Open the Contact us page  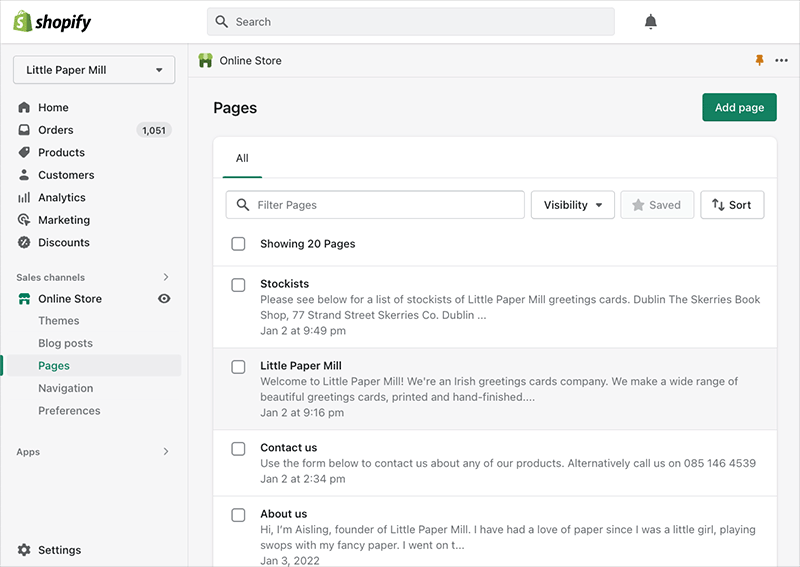288,447
